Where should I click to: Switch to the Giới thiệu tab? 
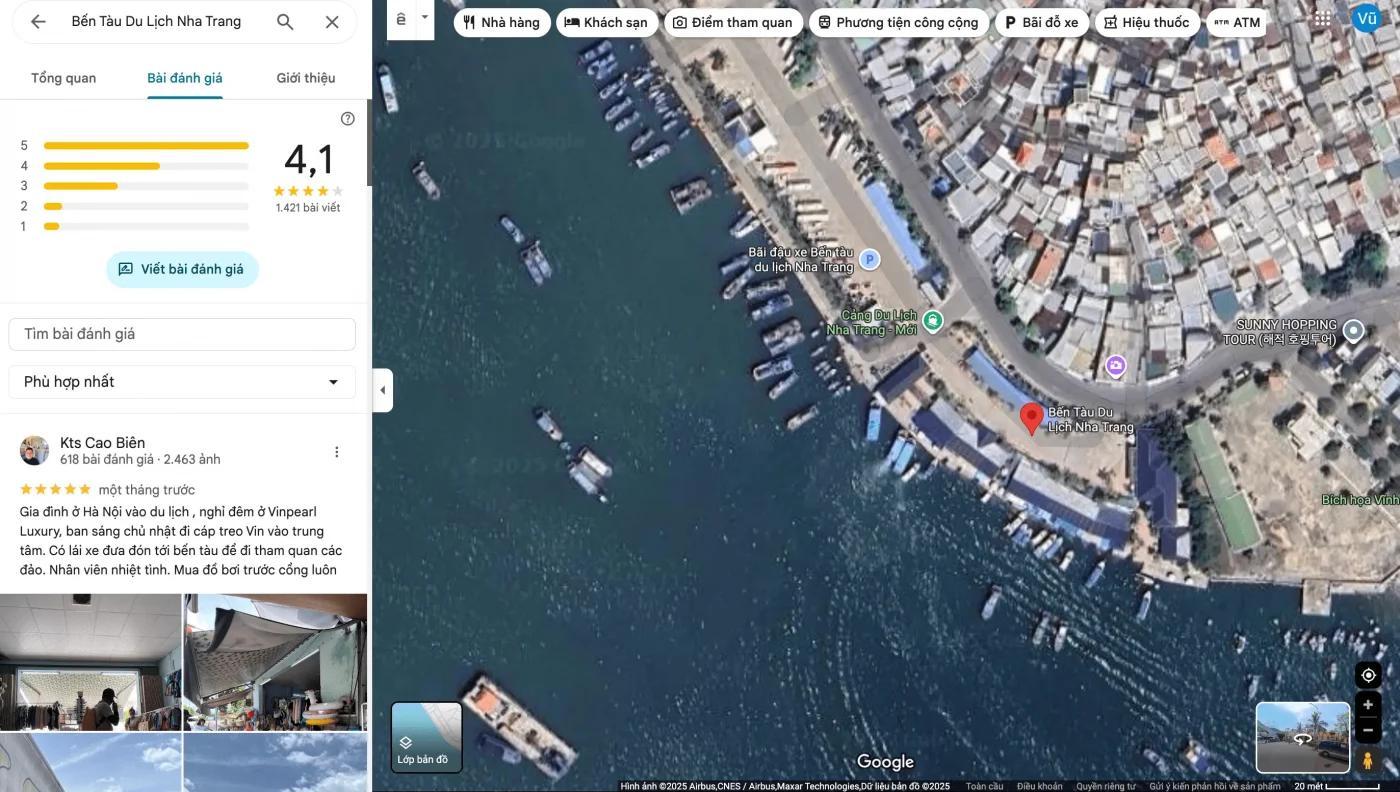tap(306, 78)
